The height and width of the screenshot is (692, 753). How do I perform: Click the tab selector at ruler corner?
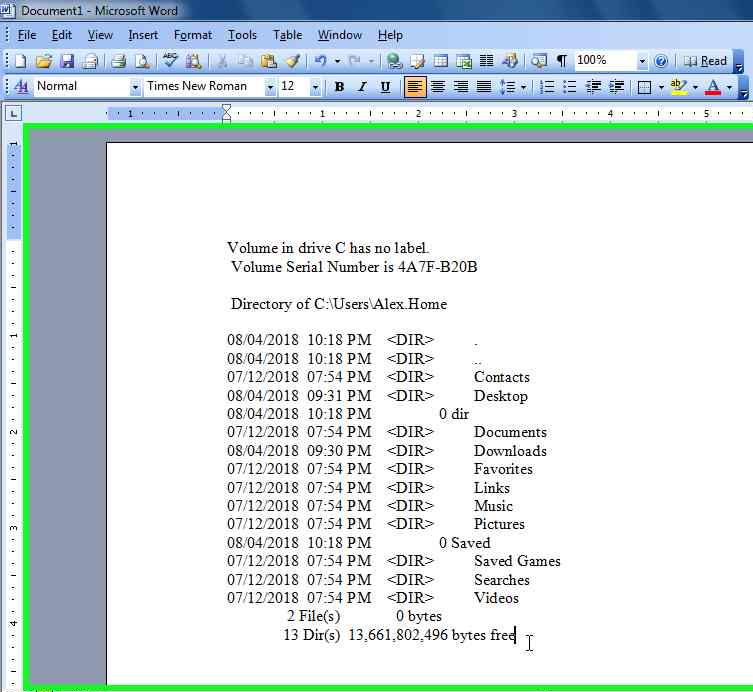tap(13, 114)
